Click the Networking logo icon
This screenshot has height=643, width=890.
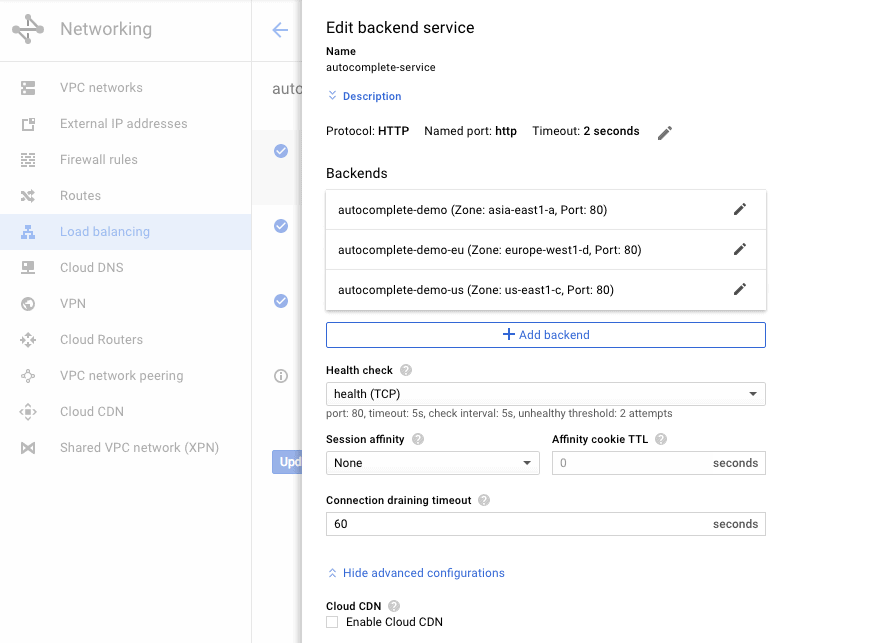pos(27,29)
